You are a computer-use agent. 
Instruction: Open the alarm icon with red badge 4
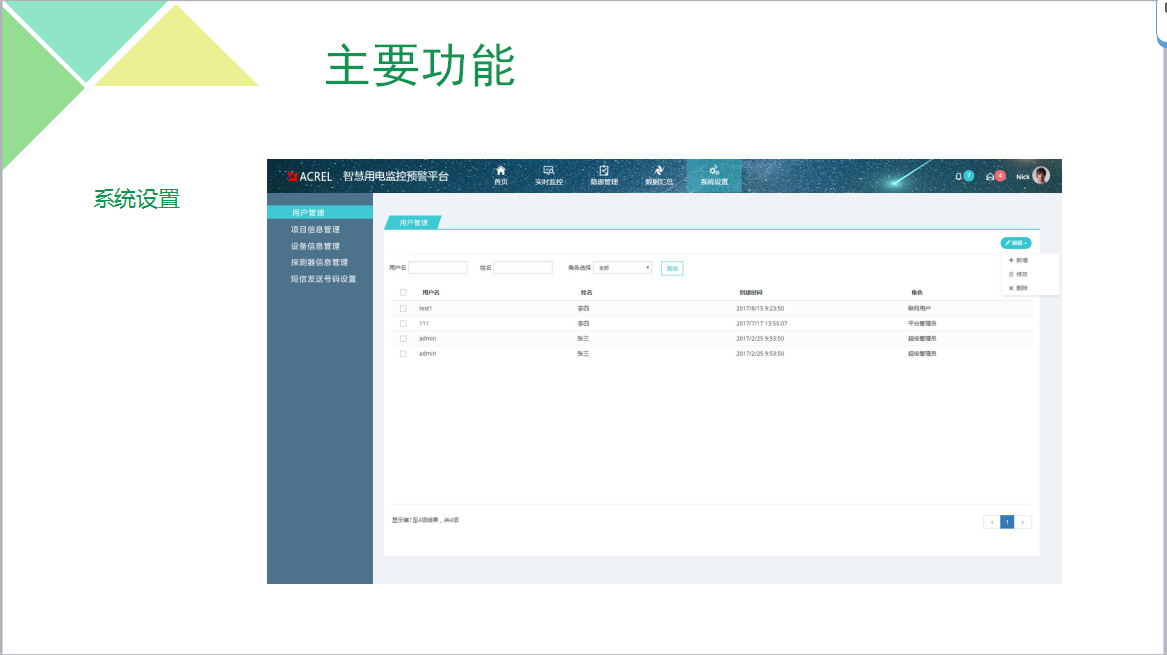[991, 176]
